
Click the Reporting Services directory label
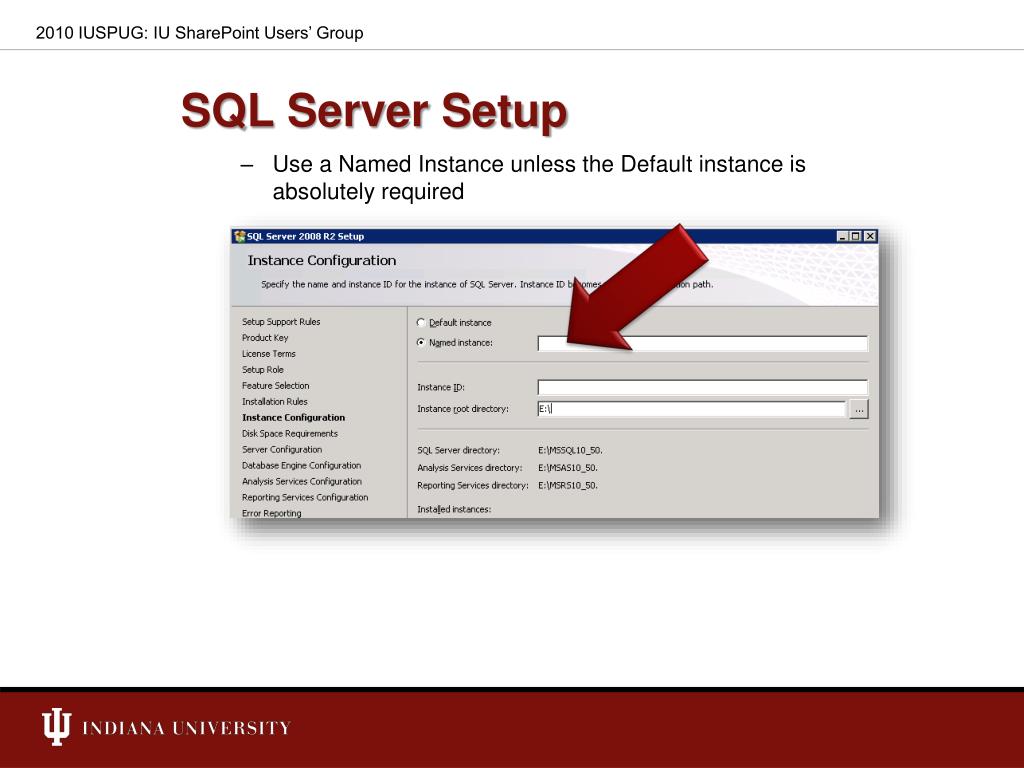click(x=472, y=486)
